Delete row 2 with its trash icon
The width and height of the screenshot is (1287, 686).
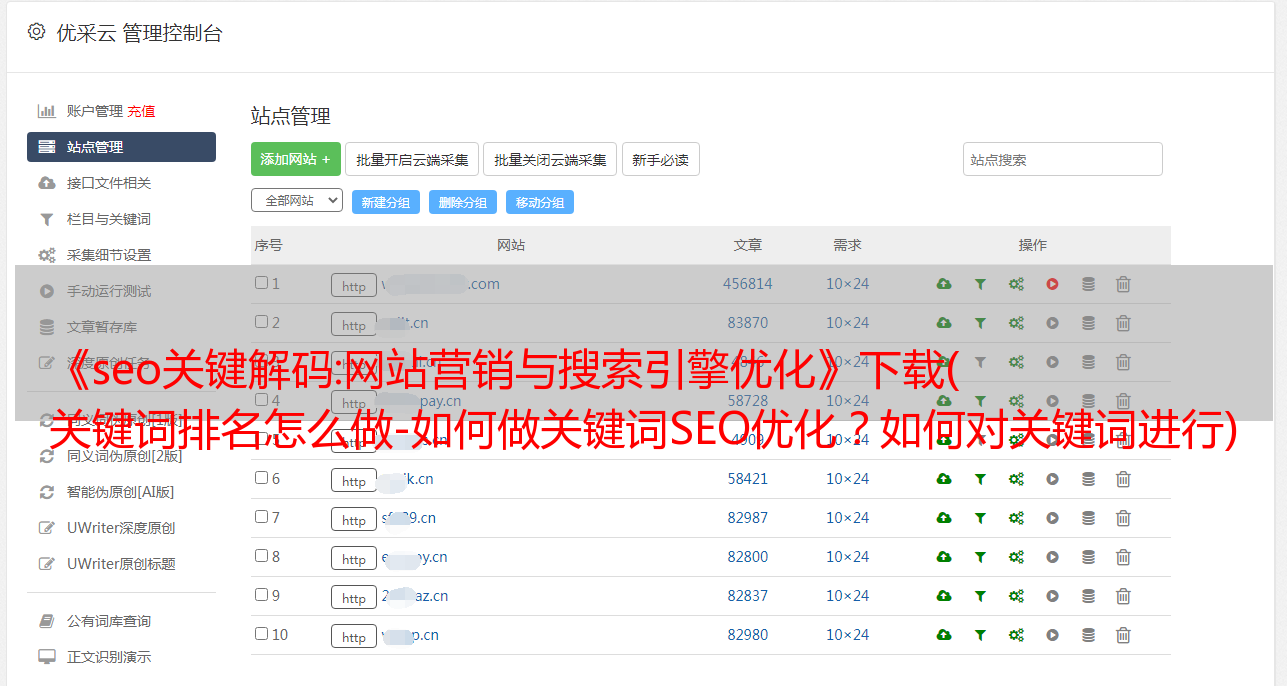coord(1123,323)
